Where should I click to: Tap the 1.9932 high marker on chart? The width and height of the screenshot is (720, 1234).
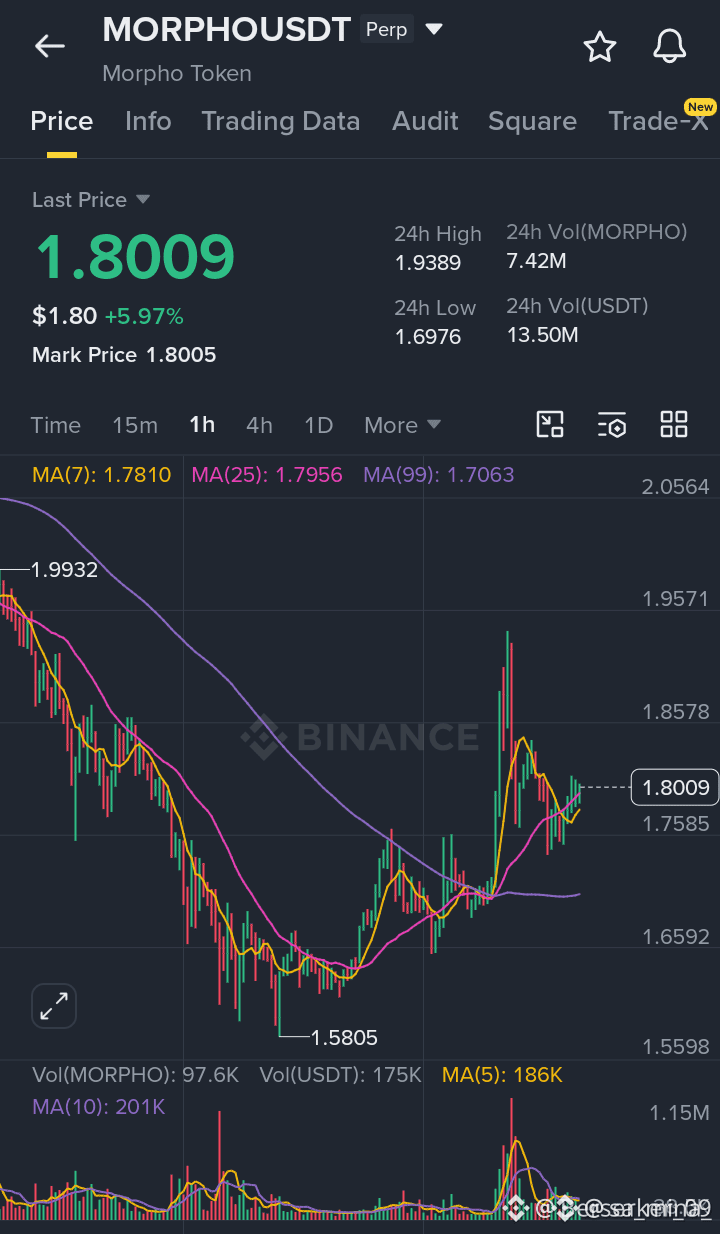[x=64, y=570]
